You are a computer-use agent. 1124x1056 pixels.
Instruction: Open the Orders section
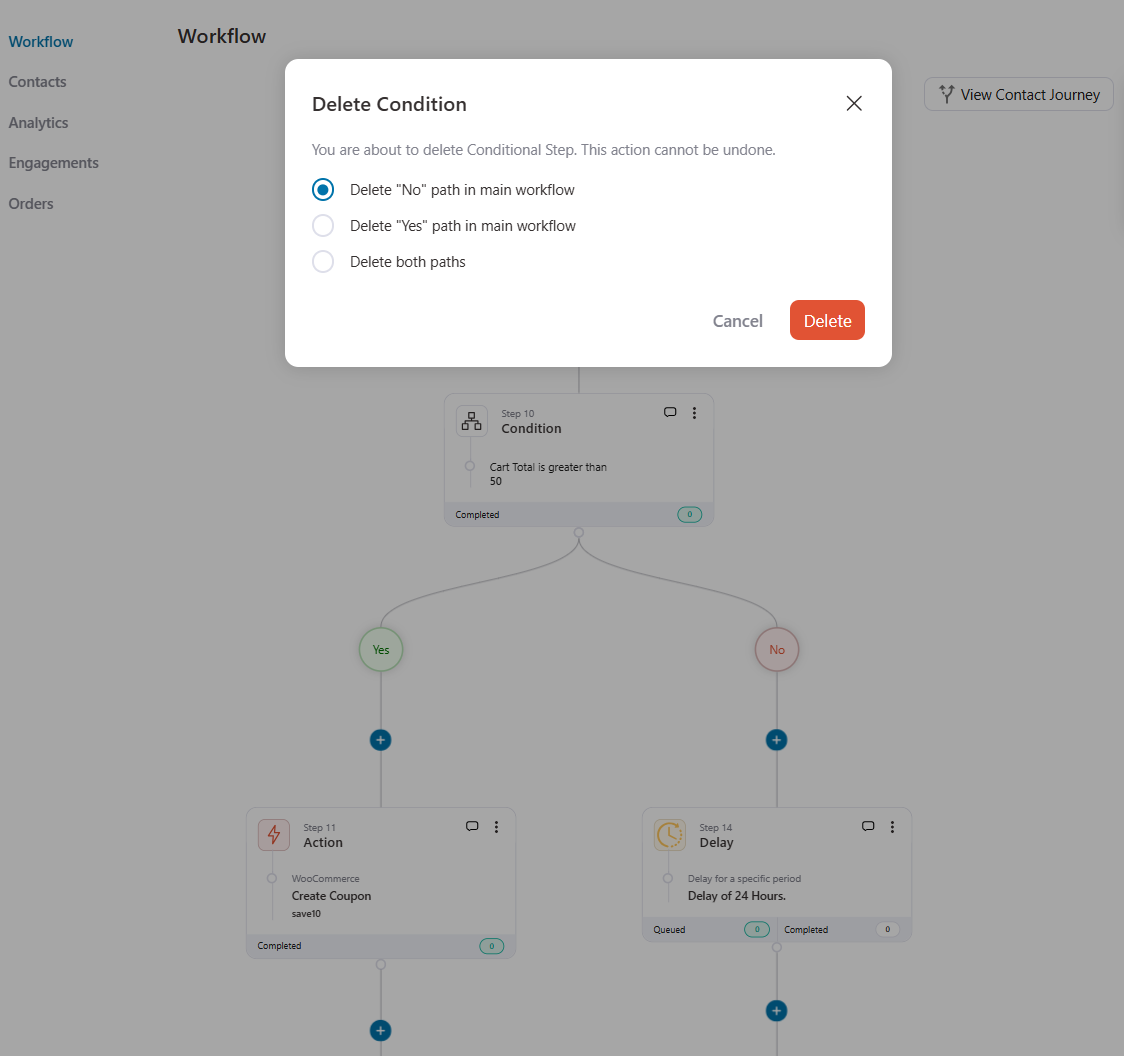31,204
